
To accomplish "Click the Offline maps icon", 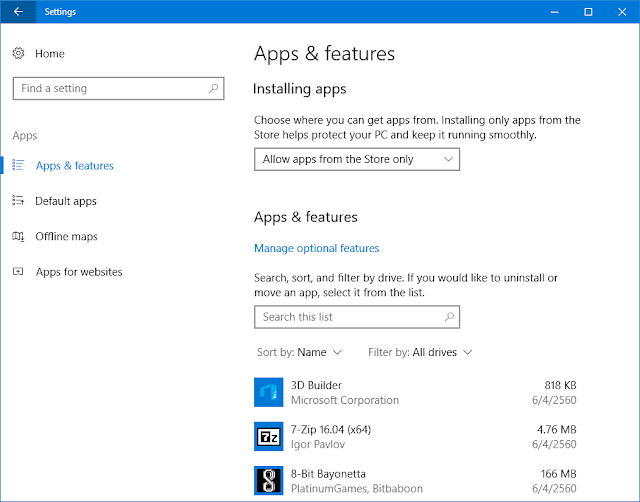I will (x=18, y=236).
